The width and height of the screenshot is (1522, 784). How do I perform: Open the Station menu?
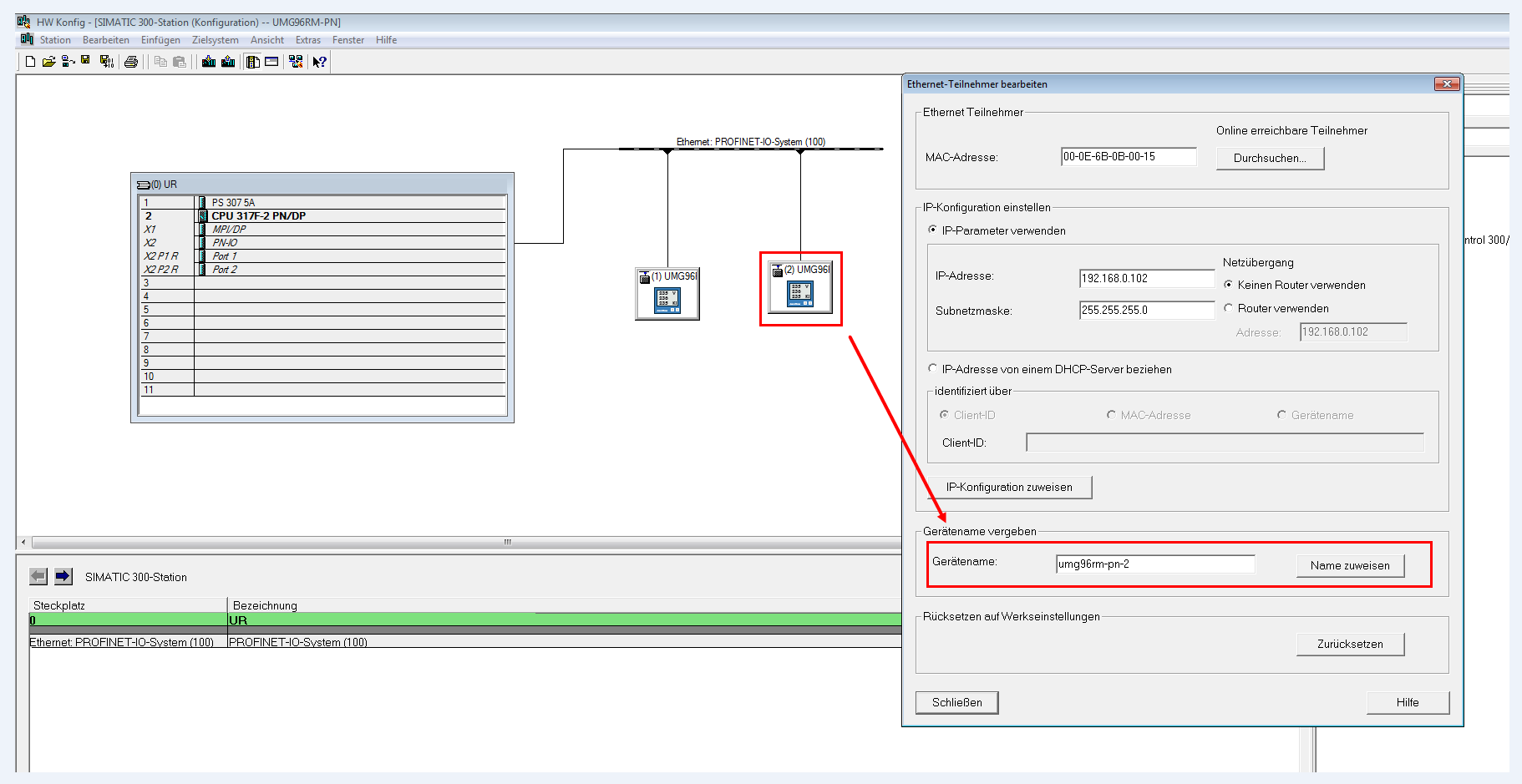point(55,40)
